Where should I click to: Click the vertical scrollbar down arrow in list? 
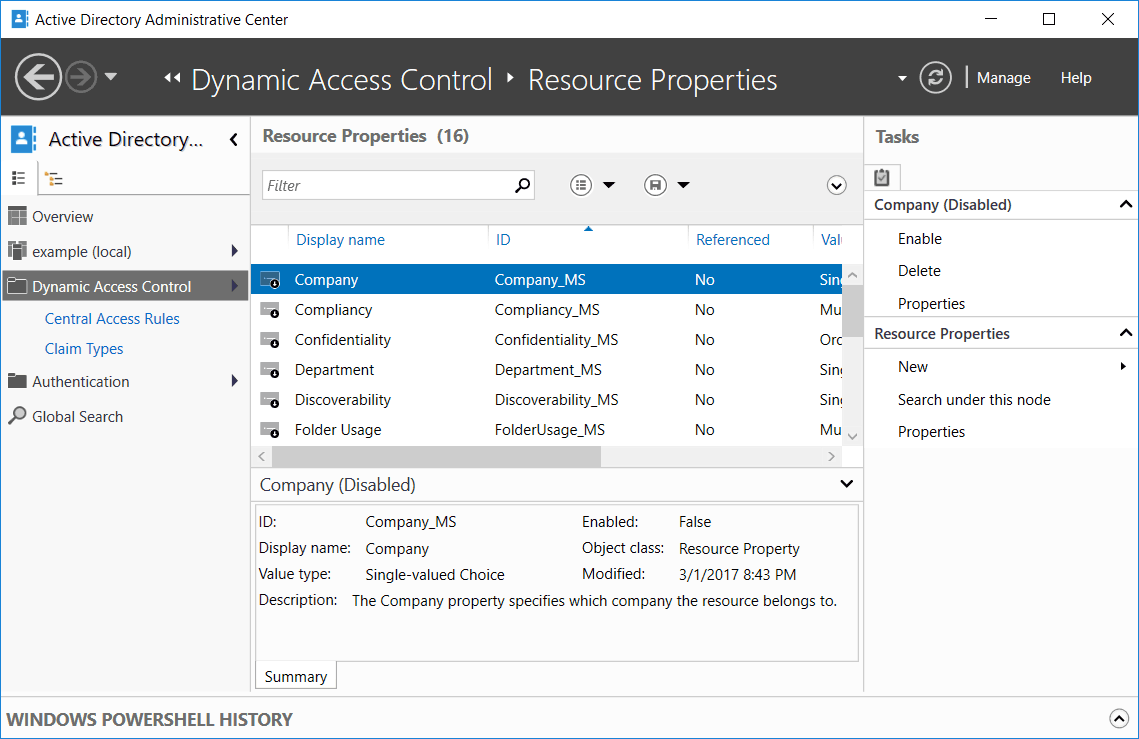click(853, 436)
